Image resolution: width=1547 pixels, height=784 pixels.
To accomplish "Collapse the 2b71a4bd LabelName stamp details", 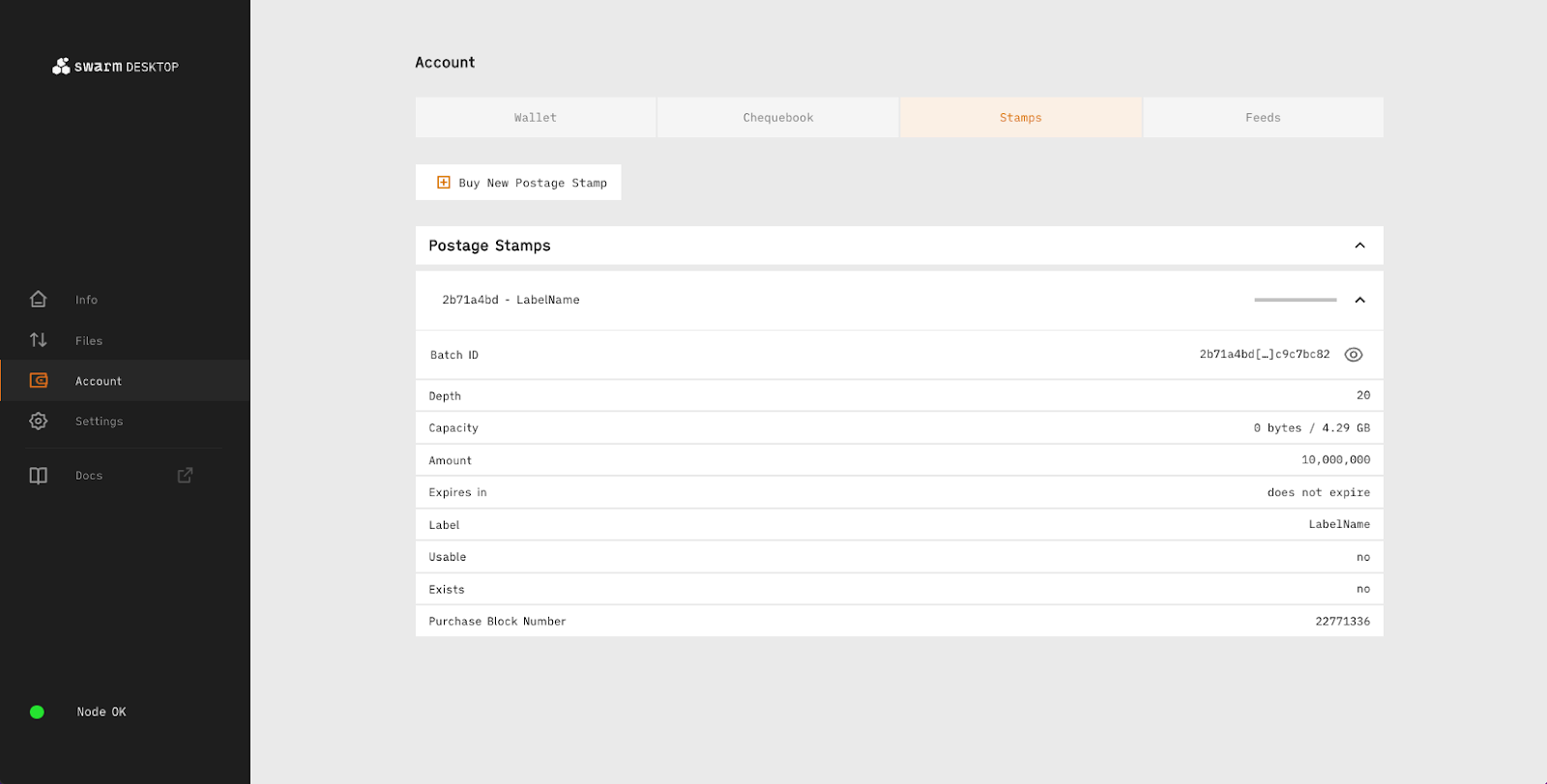I will pos(1359,300).
